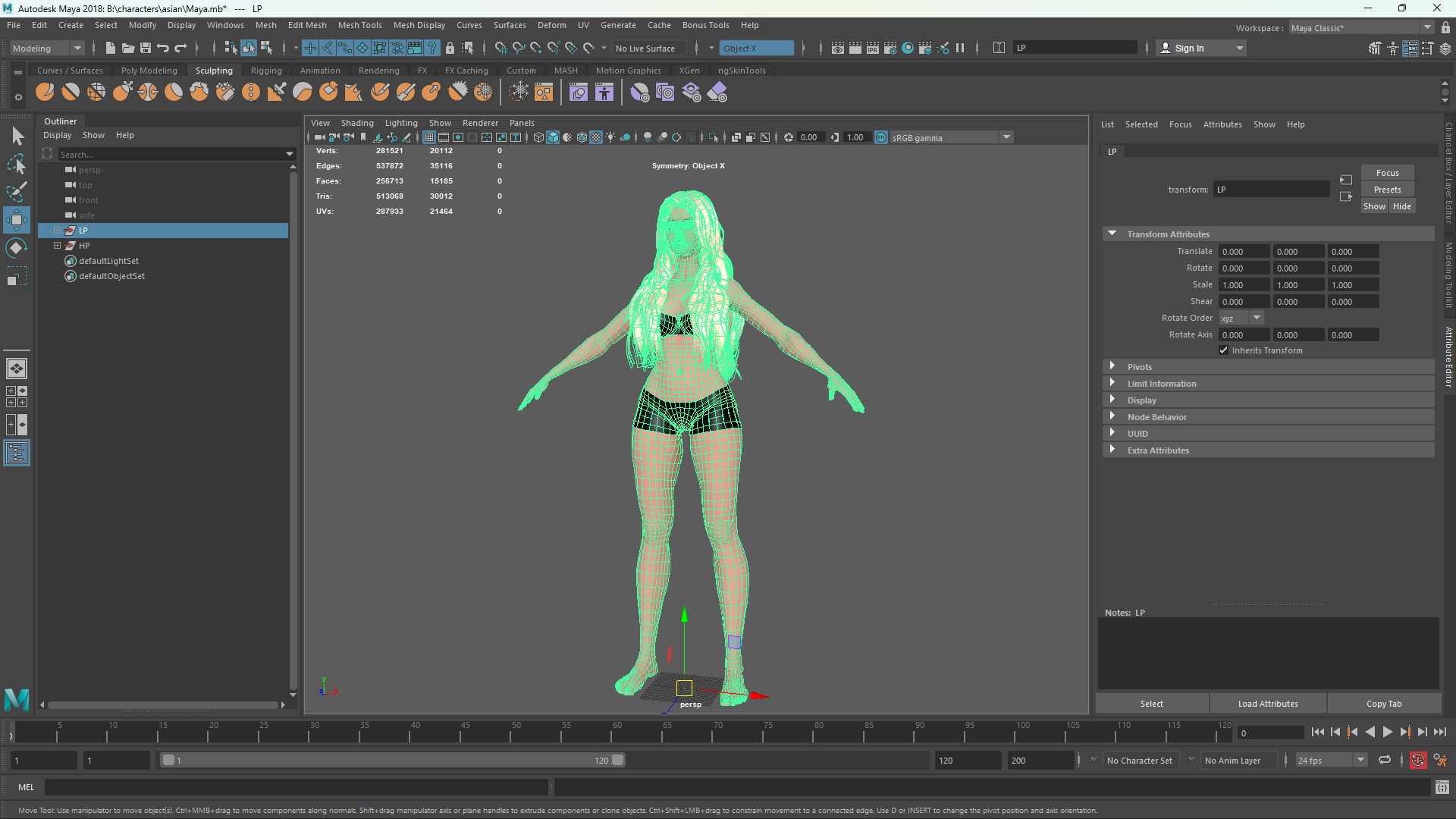Play the animation forwards
Image resolution: width=1456 pixels, height=819 pixels.
[x=1387, y=732]
